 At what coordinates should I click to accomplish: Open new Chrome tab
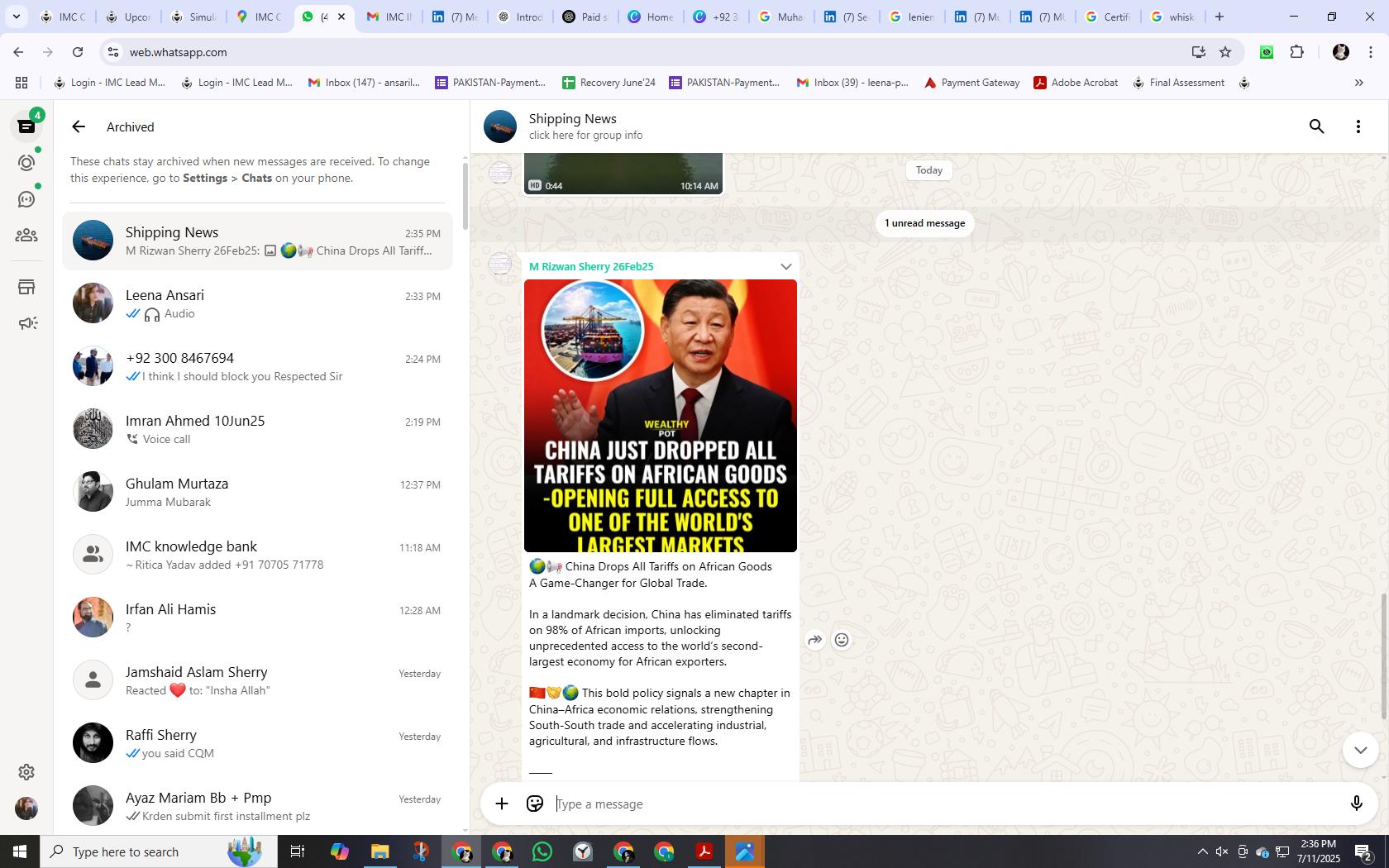coord(1219,17)
